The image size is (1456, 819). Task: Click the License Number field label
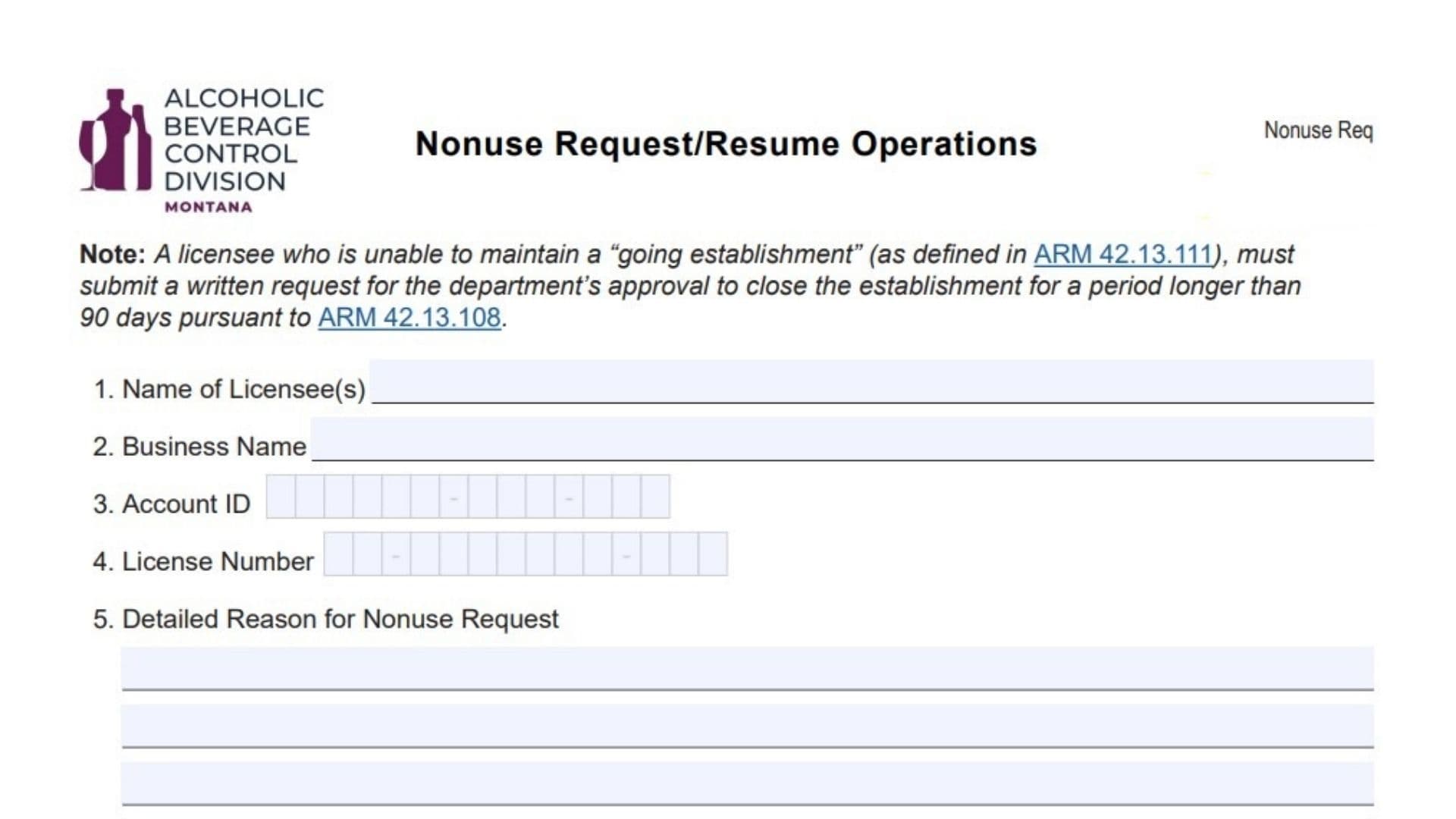(203, 561)
